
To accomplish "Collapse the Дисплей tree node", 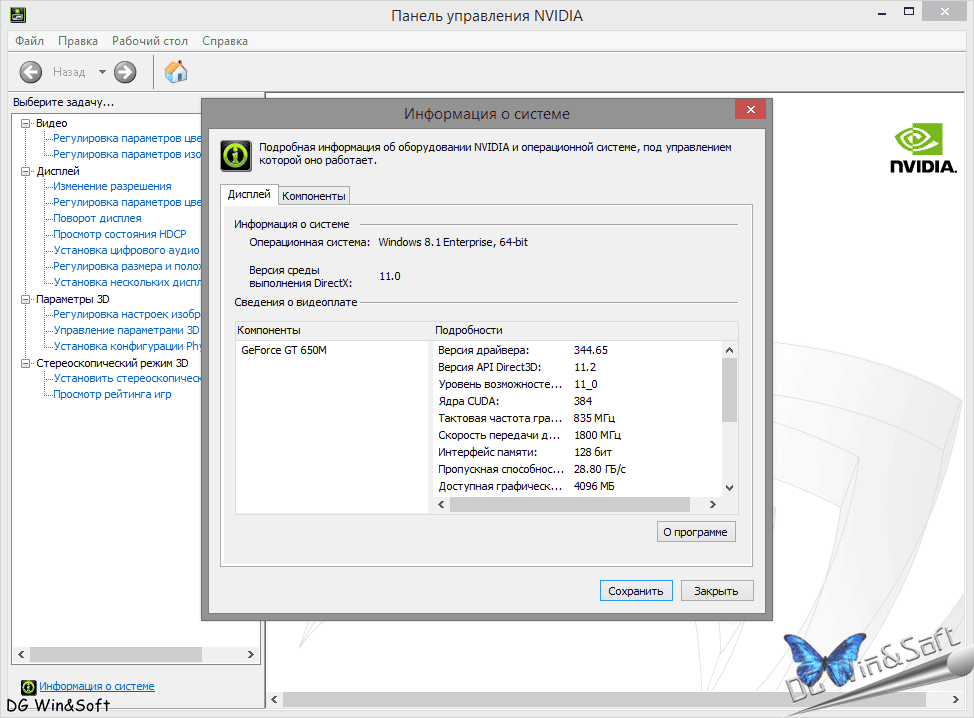I will [25, 171].
